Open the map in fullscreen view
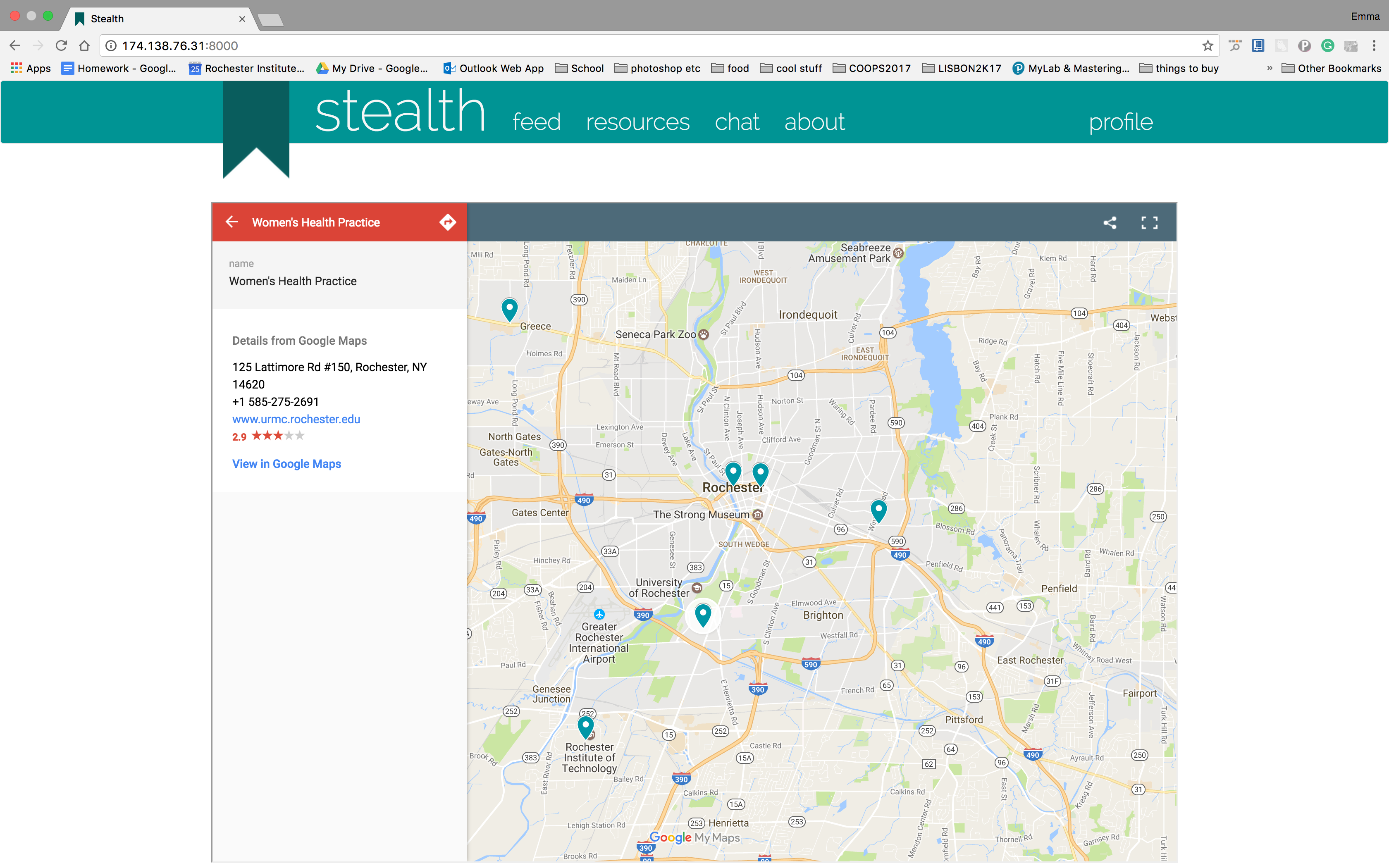 [x=1149, y=223]
